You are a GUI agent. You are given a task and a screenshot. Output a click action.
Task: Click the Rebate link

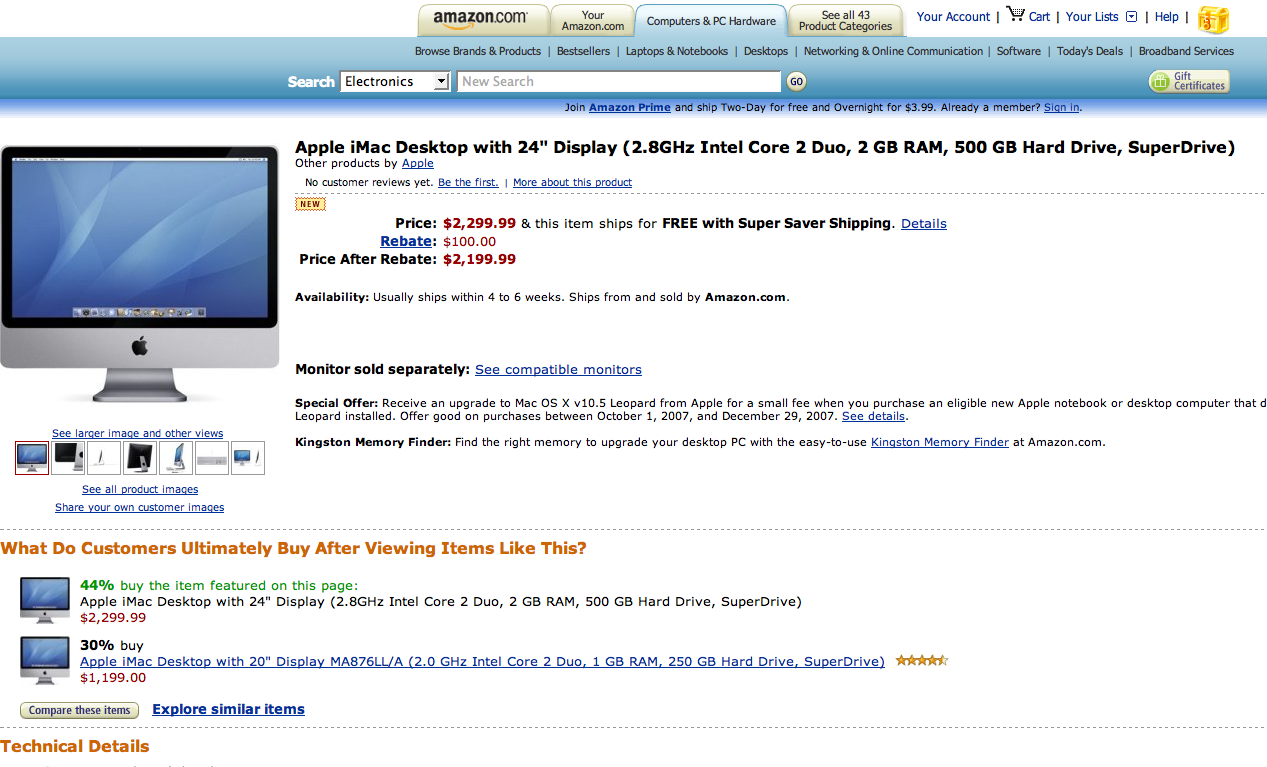point(406,241)
